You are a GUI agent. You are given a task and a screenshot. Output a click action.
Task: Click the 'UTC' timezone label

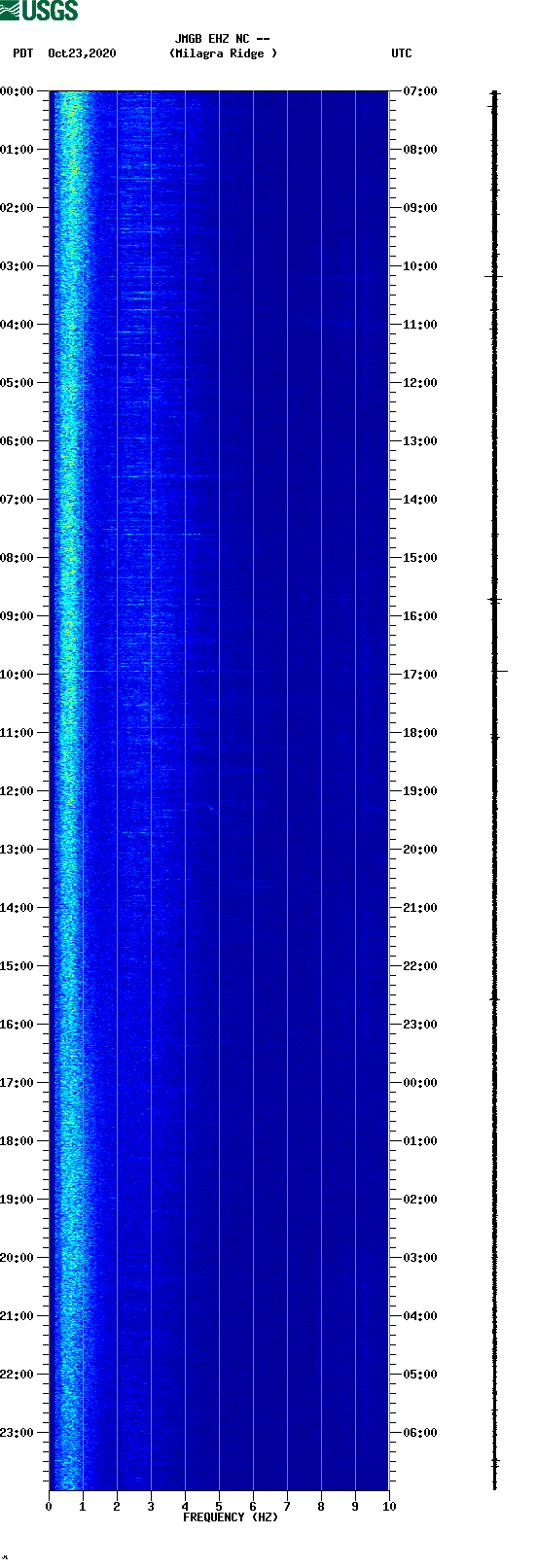point(402,53)
